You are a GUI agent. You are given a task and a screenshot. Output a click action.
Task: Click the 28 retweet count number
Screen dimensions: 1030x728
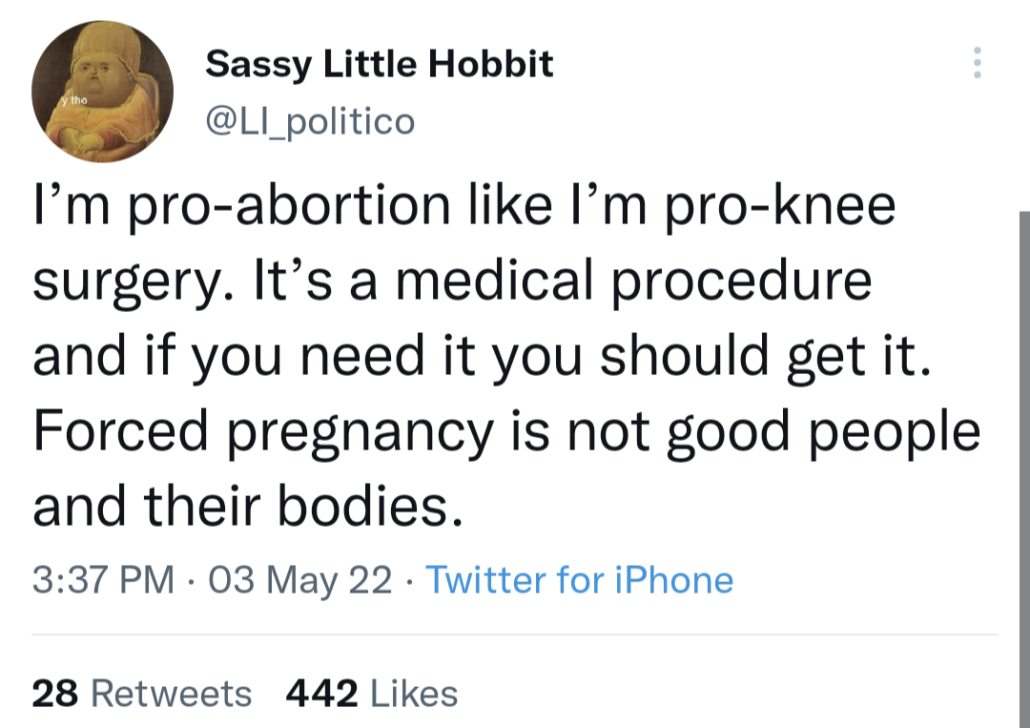coord(54,693)
